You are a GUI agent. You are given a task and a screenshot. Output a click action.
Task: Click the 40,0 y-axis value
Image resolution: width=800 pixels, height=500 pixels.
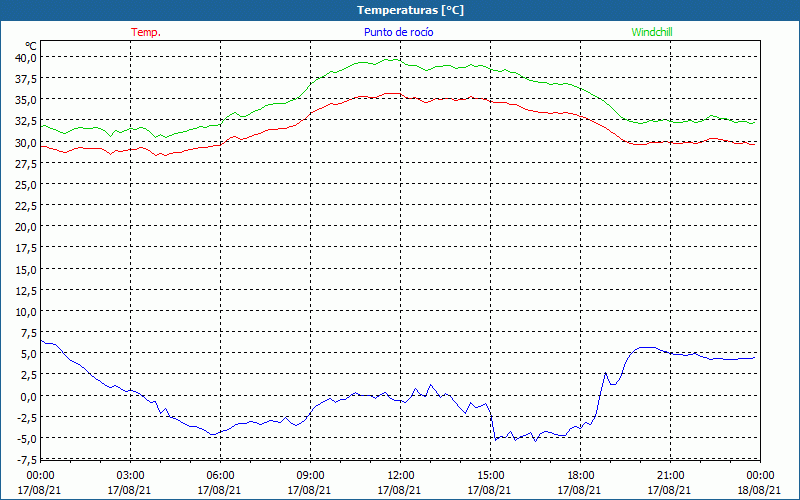26,57
